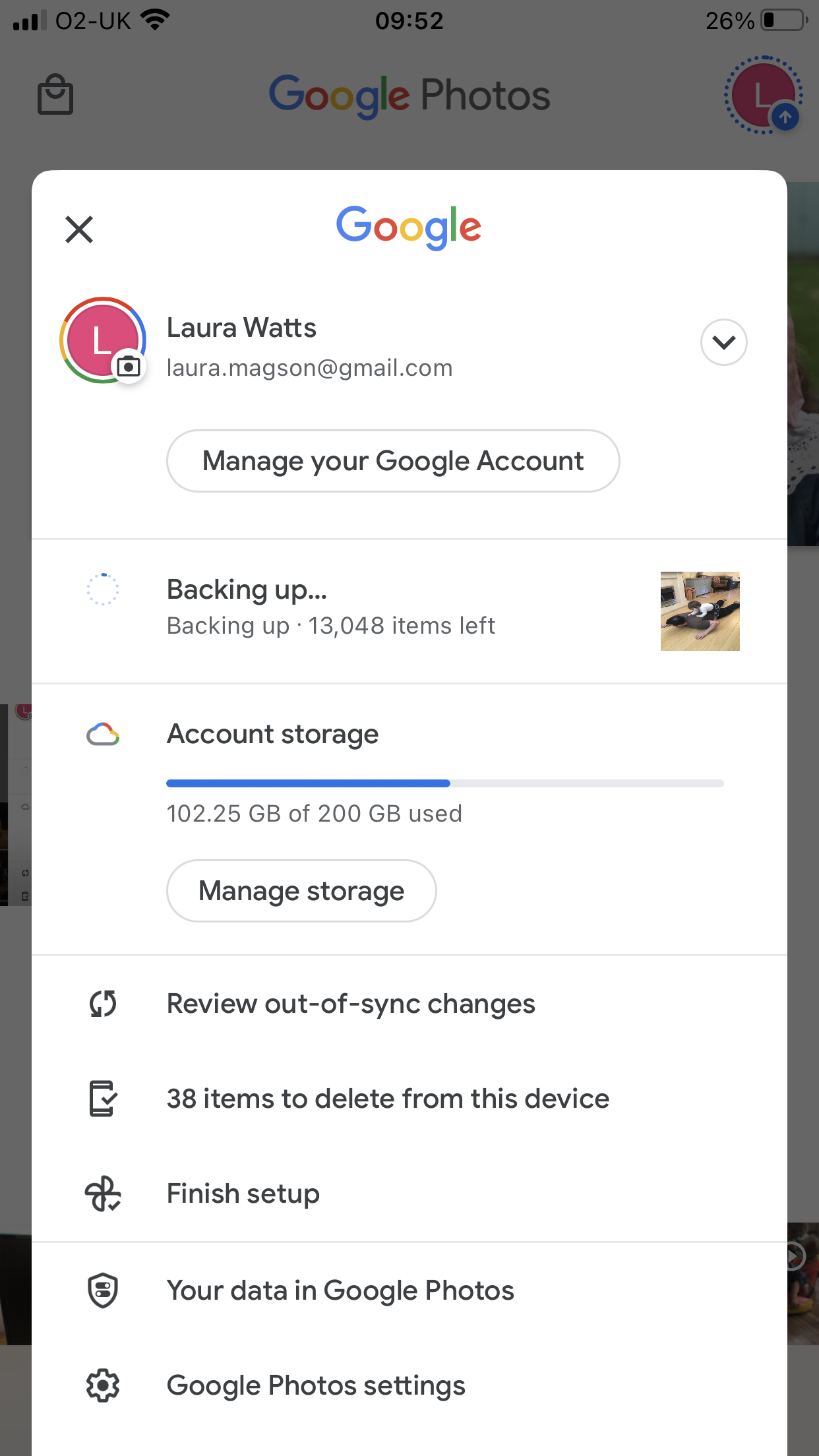Open Review out-of-sync changes
This screenshot has width=819, height=1456.
[409, 1004]
